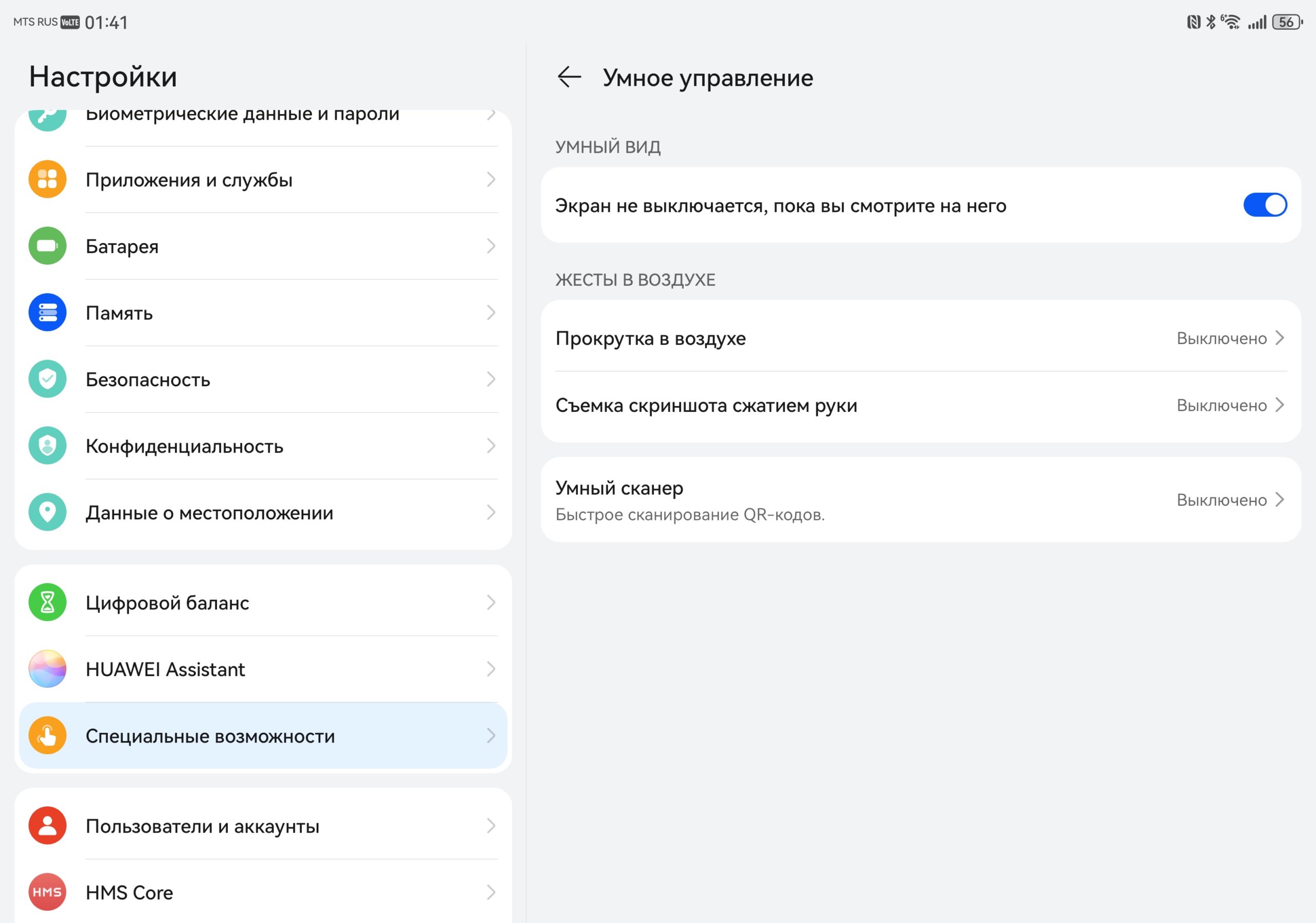Viewport: 1316px width, 923px height.
Task: Tap the Умный сканер title text
Action: coord(619,488)
